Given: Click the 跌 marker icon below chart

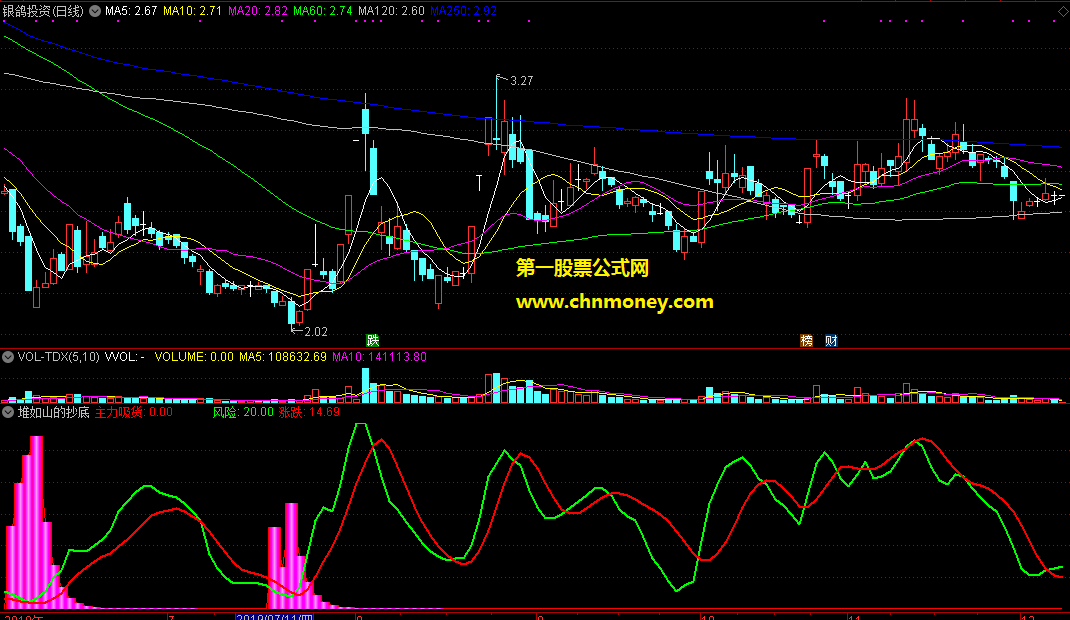Looking at the screenshot, I should click(373, 340).
